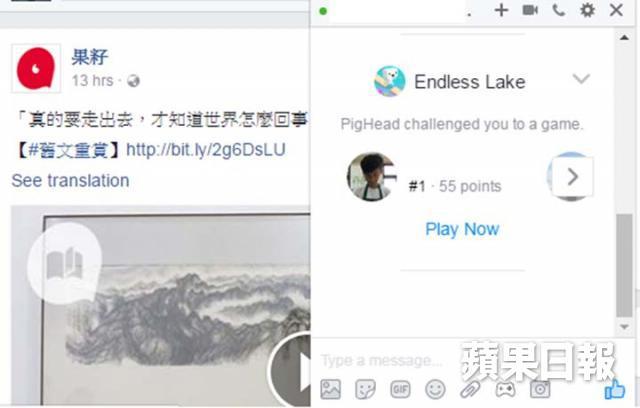Open the emoji picker
640x408 pixels.
click(435, 389)
